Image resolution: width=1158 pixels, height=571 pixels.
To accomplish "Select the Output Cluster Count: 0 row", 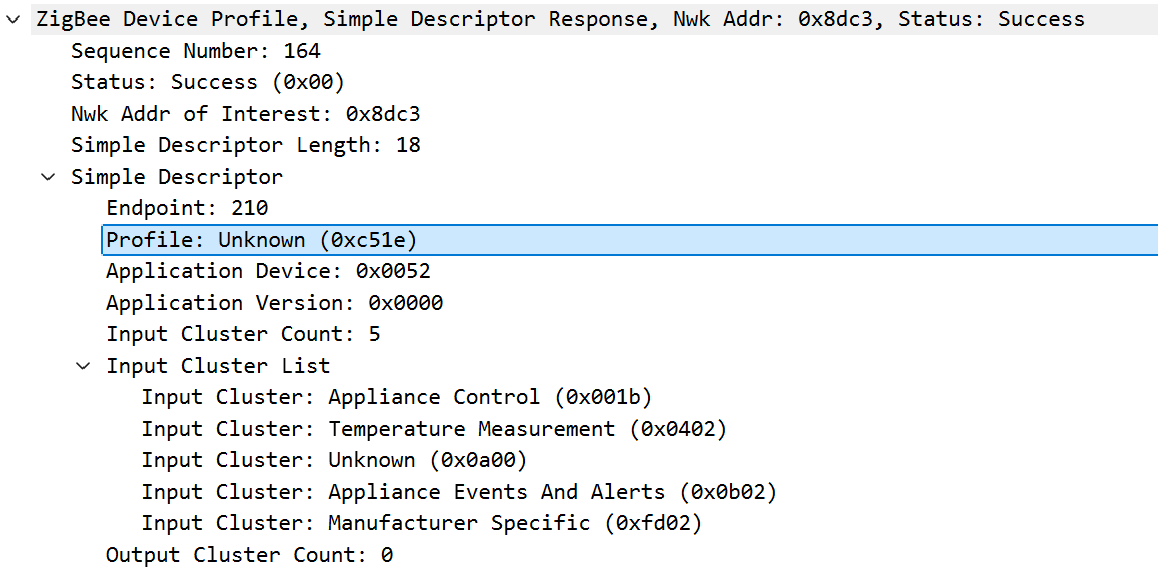I will (250, 555).
